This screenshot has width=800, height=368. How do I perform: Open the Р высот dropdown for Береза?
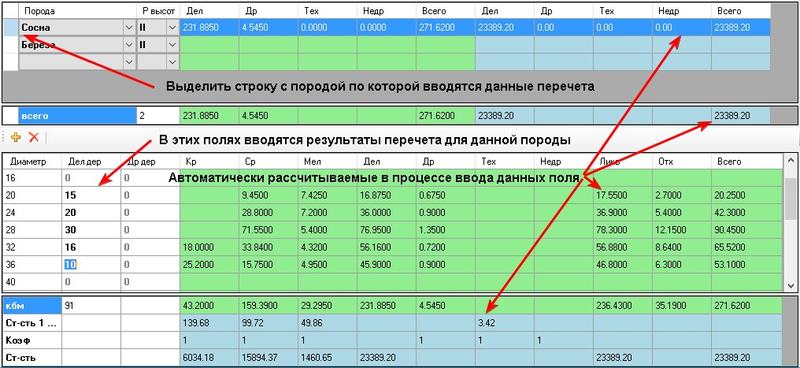tap(172, 45)
